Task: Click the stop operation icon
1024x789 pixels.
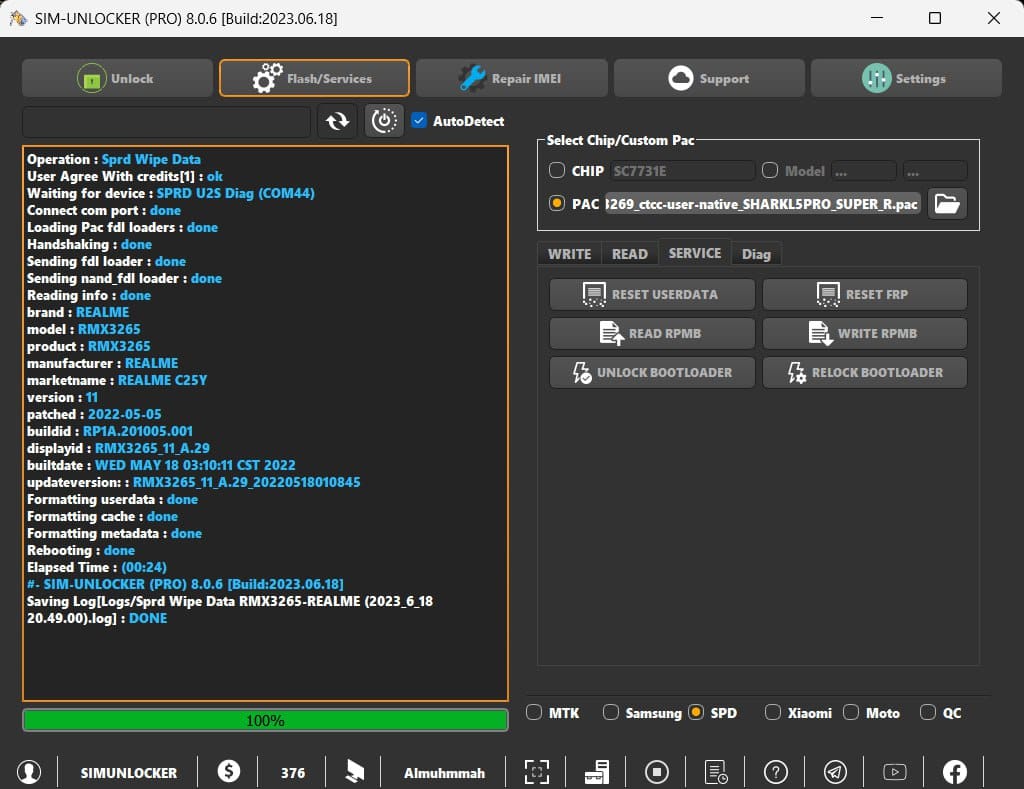Action: click(x=656, y=772)
